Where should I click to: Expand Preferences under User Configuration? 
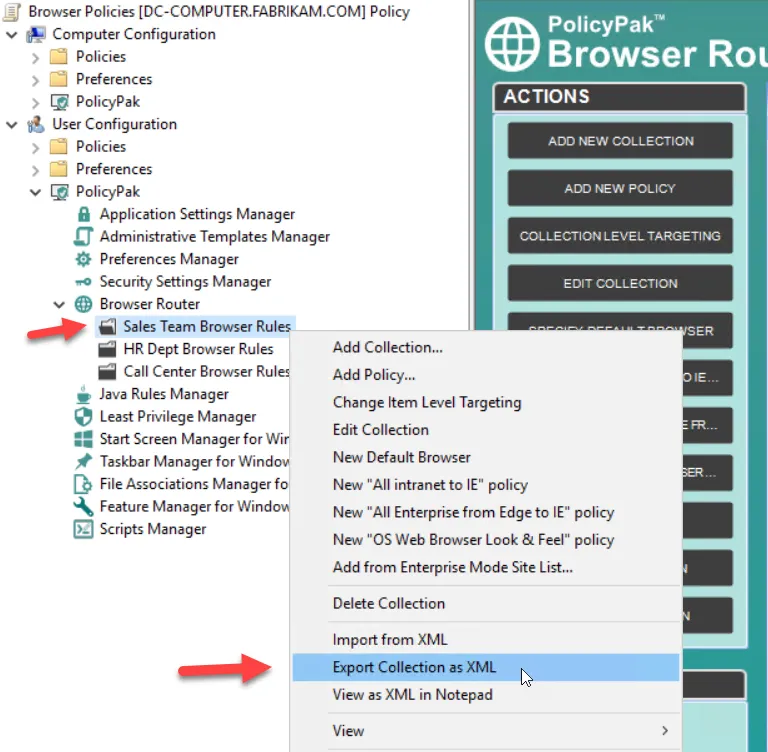pyautogui.click(x=35, y=170)
